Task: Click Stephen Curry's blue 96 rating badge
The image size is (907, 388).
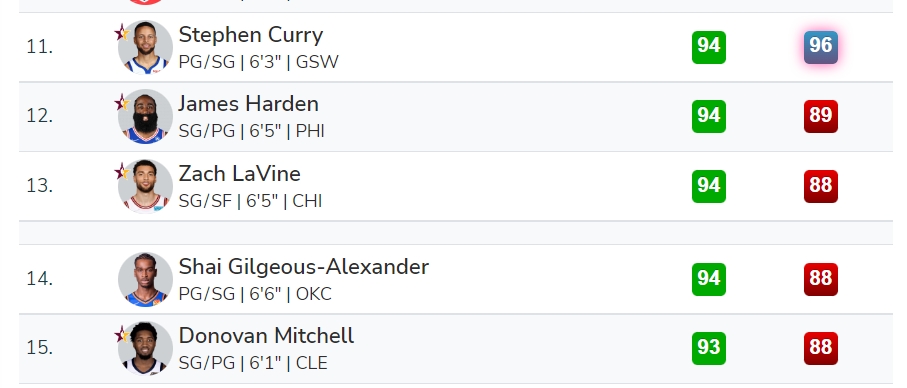Action: (x=821, y=47)
